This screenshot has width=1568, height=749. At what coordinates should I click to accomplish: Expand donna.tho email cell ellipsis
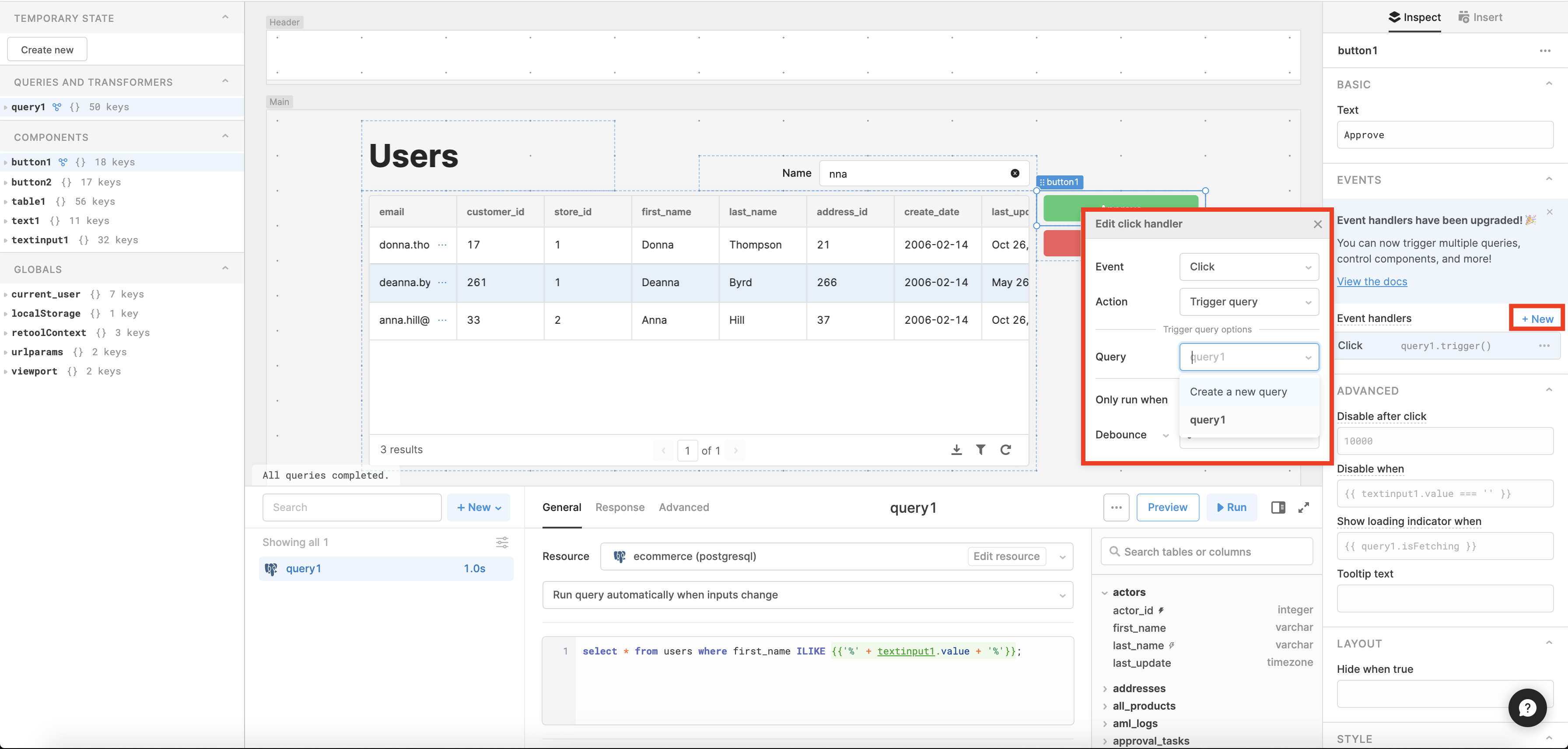click(442, 245)
